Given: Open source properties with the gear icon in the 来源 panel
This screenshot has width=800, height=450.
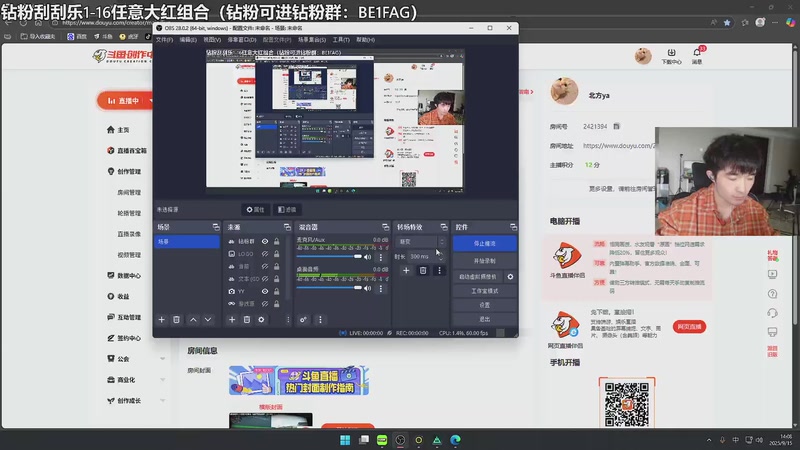Looking at the screenshot, I should (261, 319).
